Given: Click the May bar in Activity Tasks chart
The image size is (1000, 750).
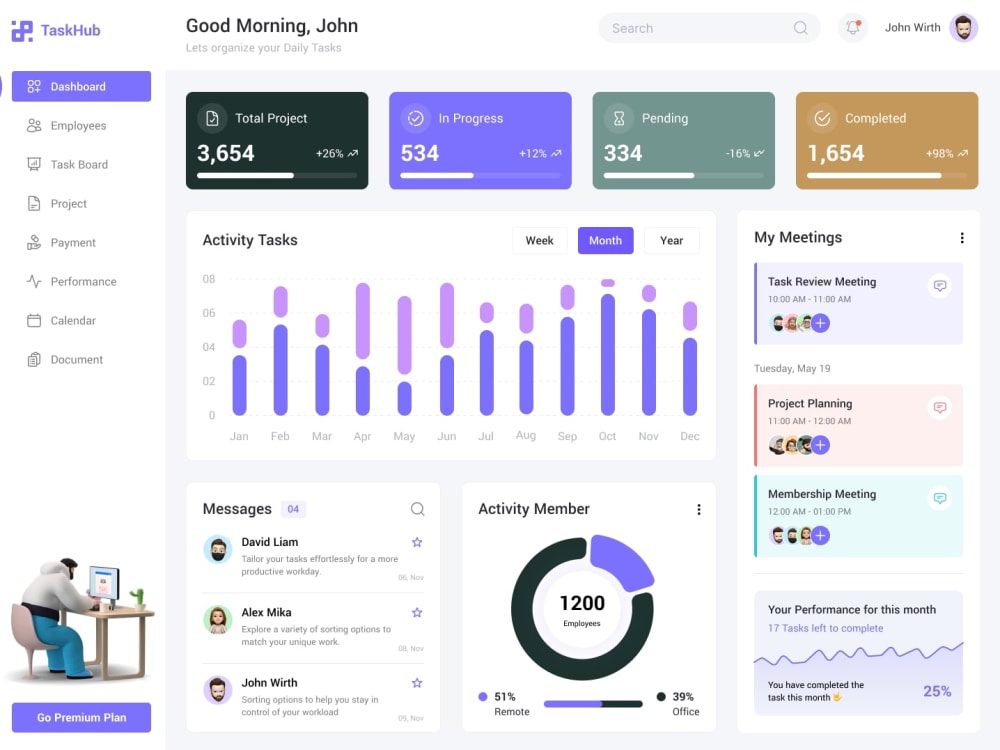Looking at the screenshot, I should point(404,356).
